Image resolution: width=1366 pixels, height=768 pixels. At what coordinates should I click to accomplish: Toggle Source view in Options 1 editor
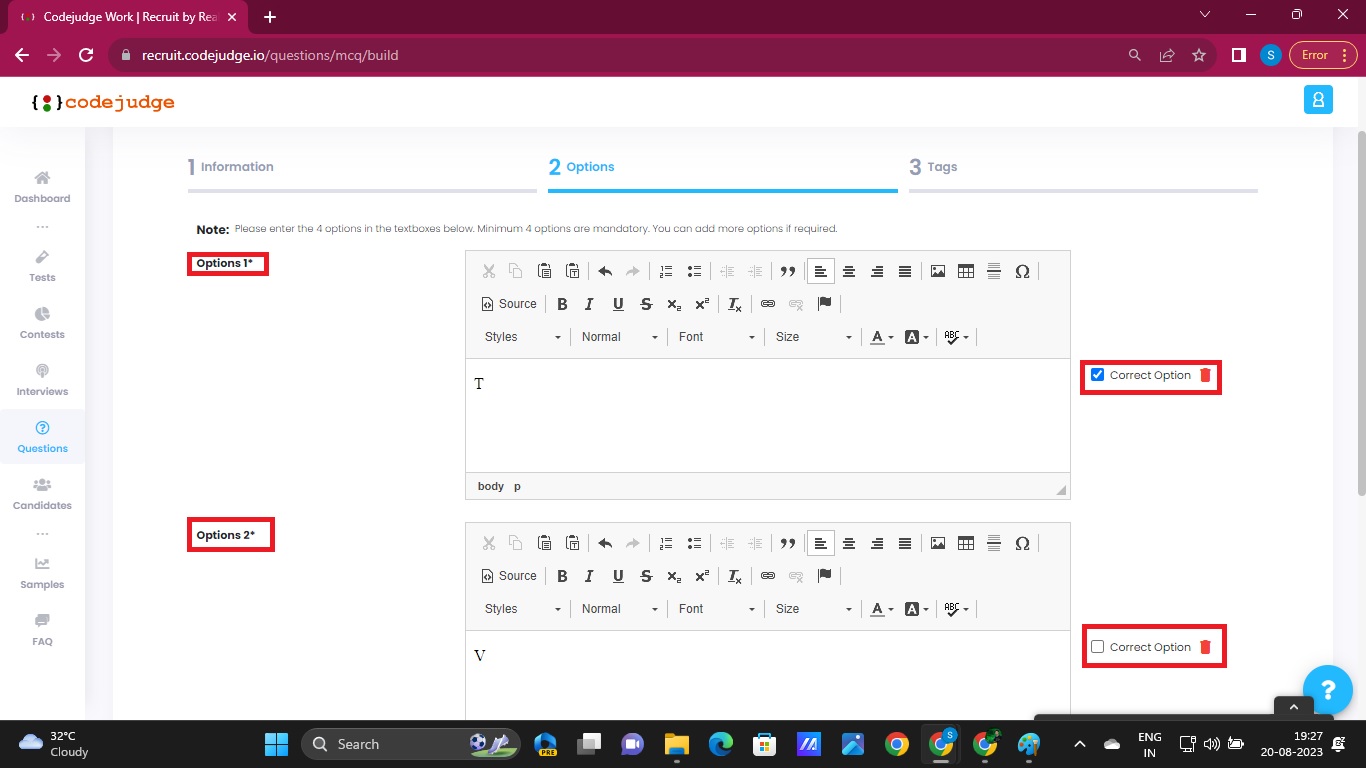point(509,304)
